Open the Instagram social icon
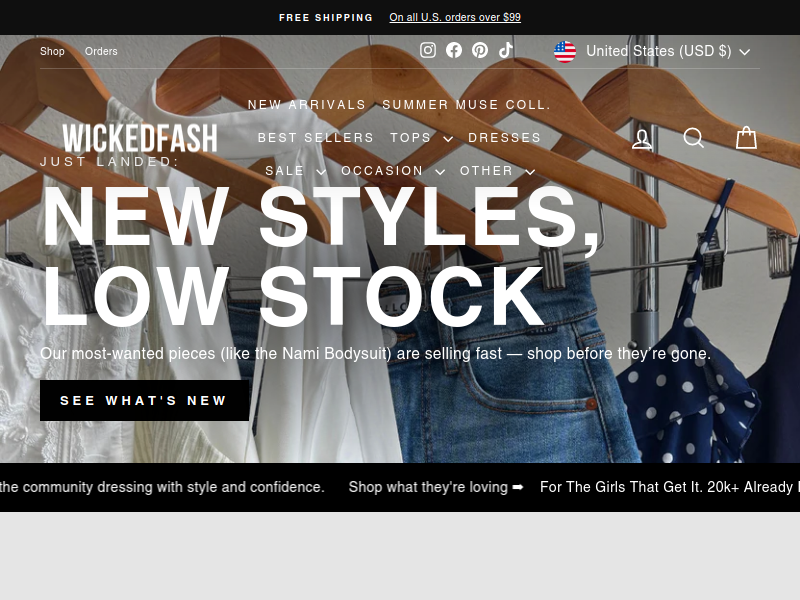The height and width of the screenshot is (600, 800). coord(428,50)
